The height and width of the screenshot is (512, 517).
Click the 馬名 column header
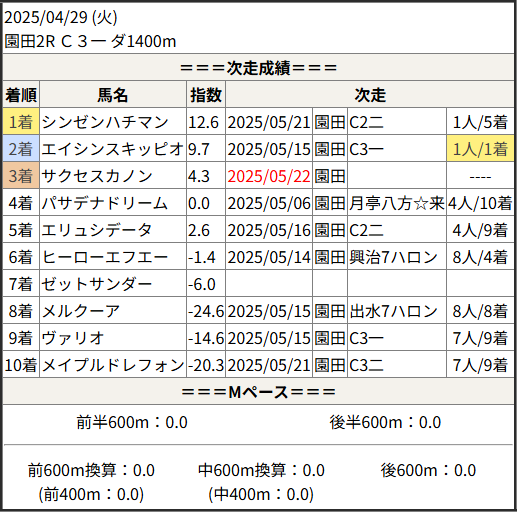click(x=113, y=95)
